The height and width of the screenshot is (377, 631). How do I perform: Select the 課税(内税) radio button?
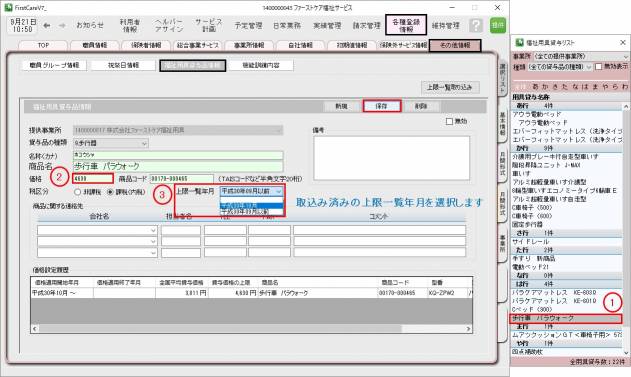click(110, 192)
